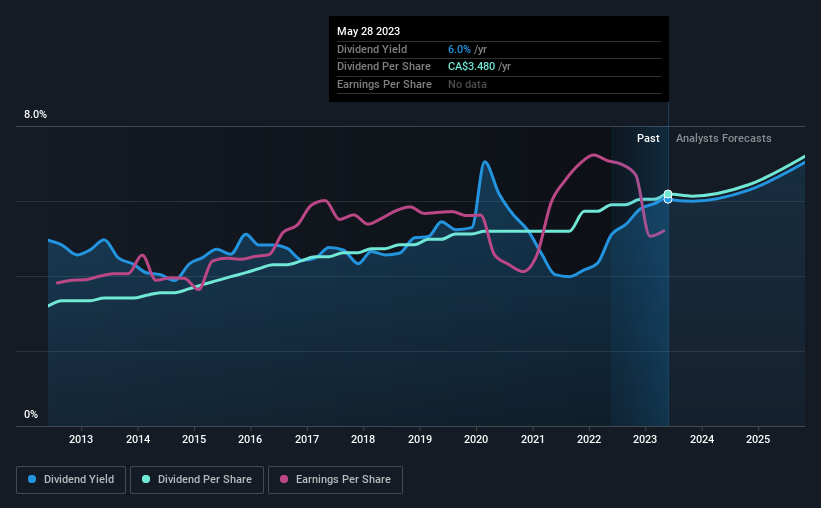Click the 2022 x-axis label
Screen dimensions: 821x508
pyautogui.click(x=589, y=439)
